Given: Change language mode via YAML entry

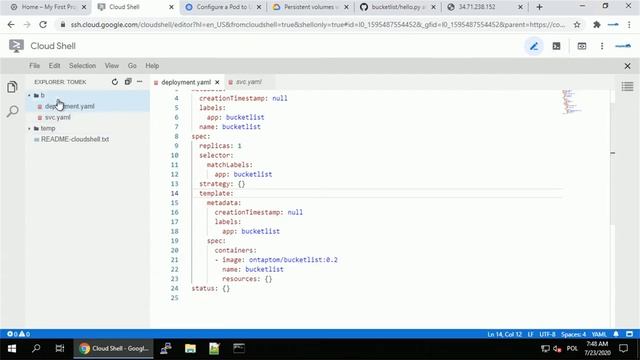Looking at the screenshot, I should 599,334.
